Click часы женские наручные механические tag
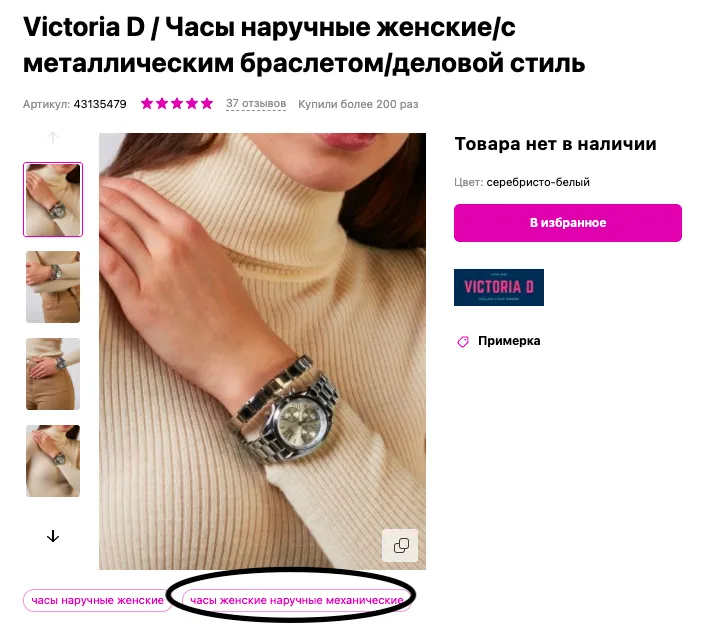The width and height of the screenshot is (718, 631). point(297,600)
